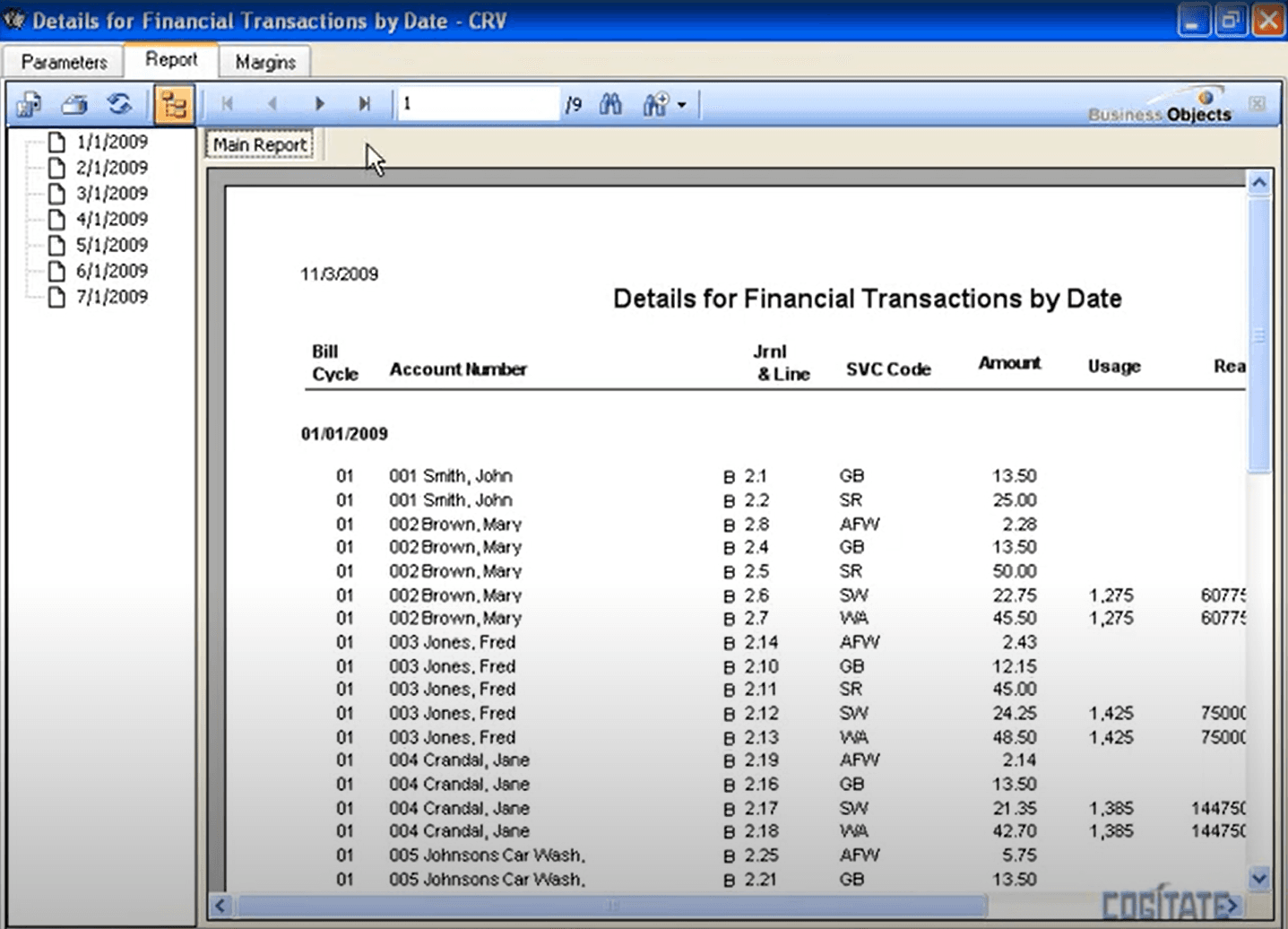Viewport: 1288px width, 929px height.
Task: Open Find Text binoculars icon
Action: (x=611, y=104)
